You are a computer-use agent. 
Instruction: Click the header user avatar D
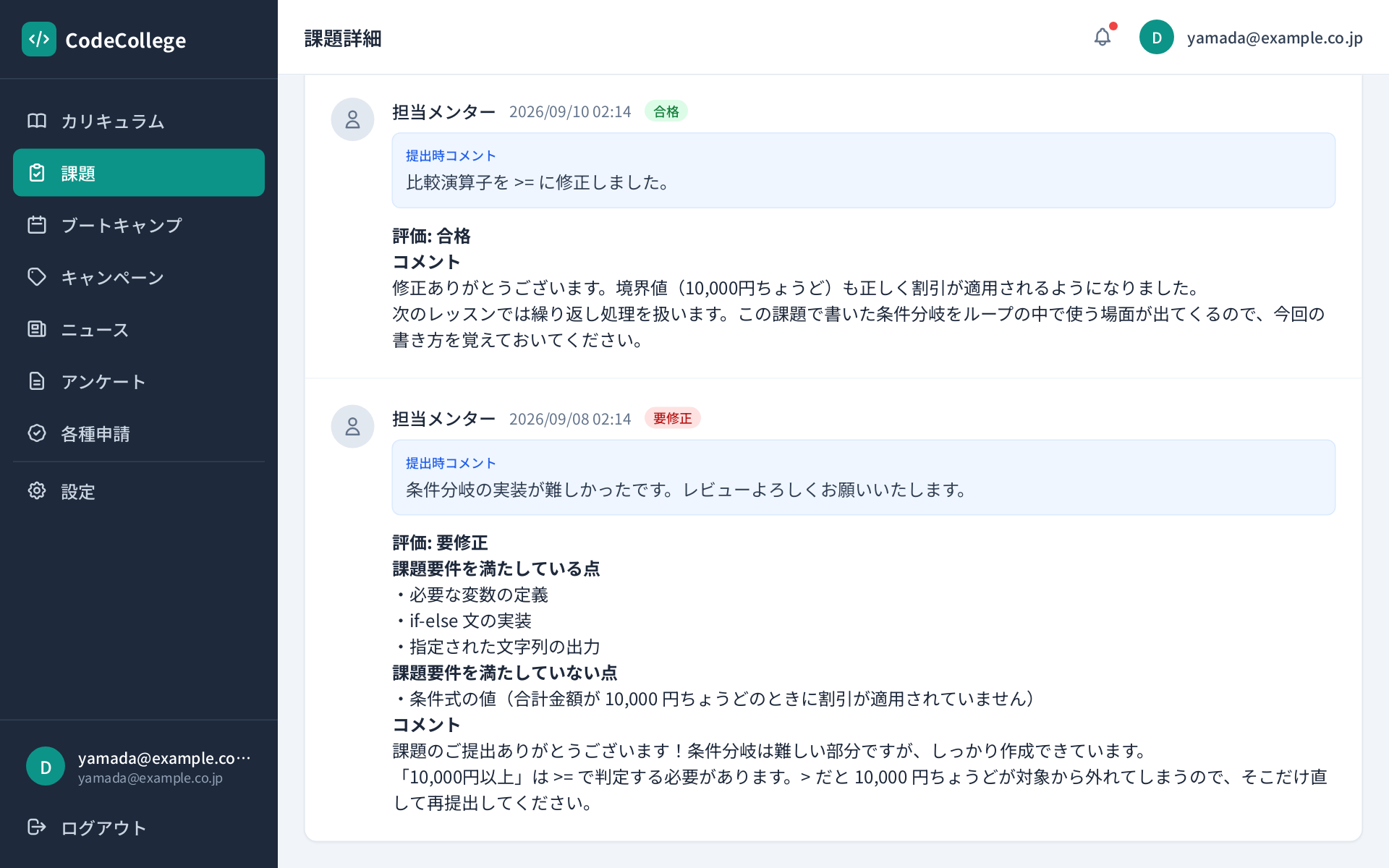pos(1157,37)
